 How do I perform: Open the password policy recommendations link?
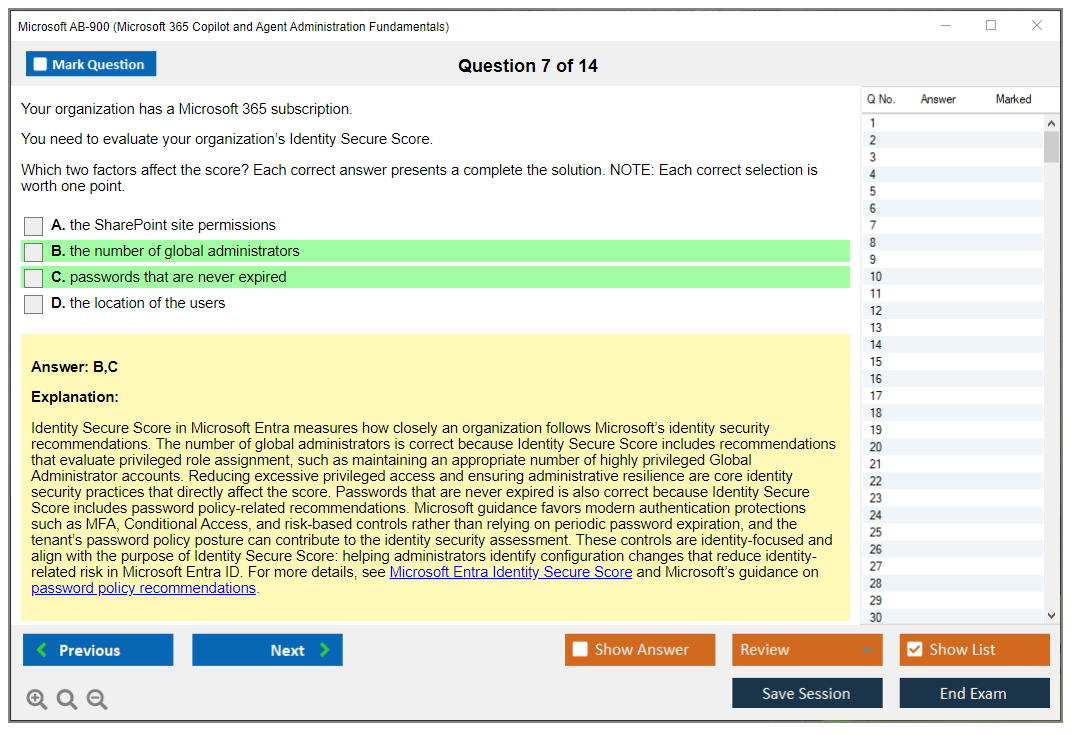click(143, 588)
